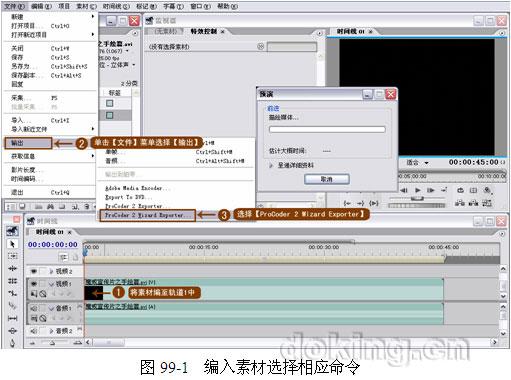Click the Go to In point icon
Image resolution: width=511 pixels, height=380 pixels.
pyautogui.click(x=347, y=203)
